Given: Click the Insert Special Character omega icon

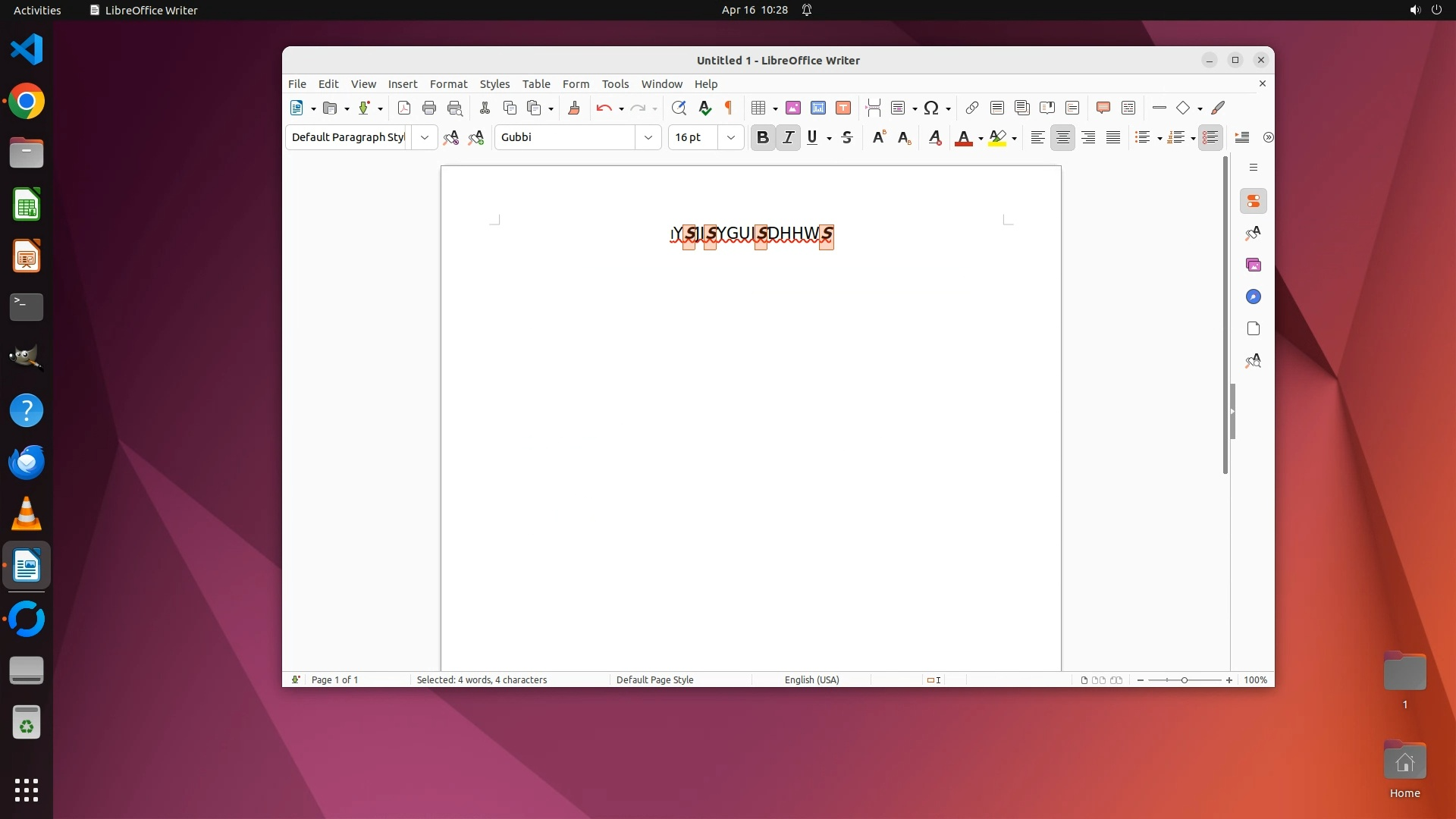Looking at the screenshot, I should pos(931,108).
